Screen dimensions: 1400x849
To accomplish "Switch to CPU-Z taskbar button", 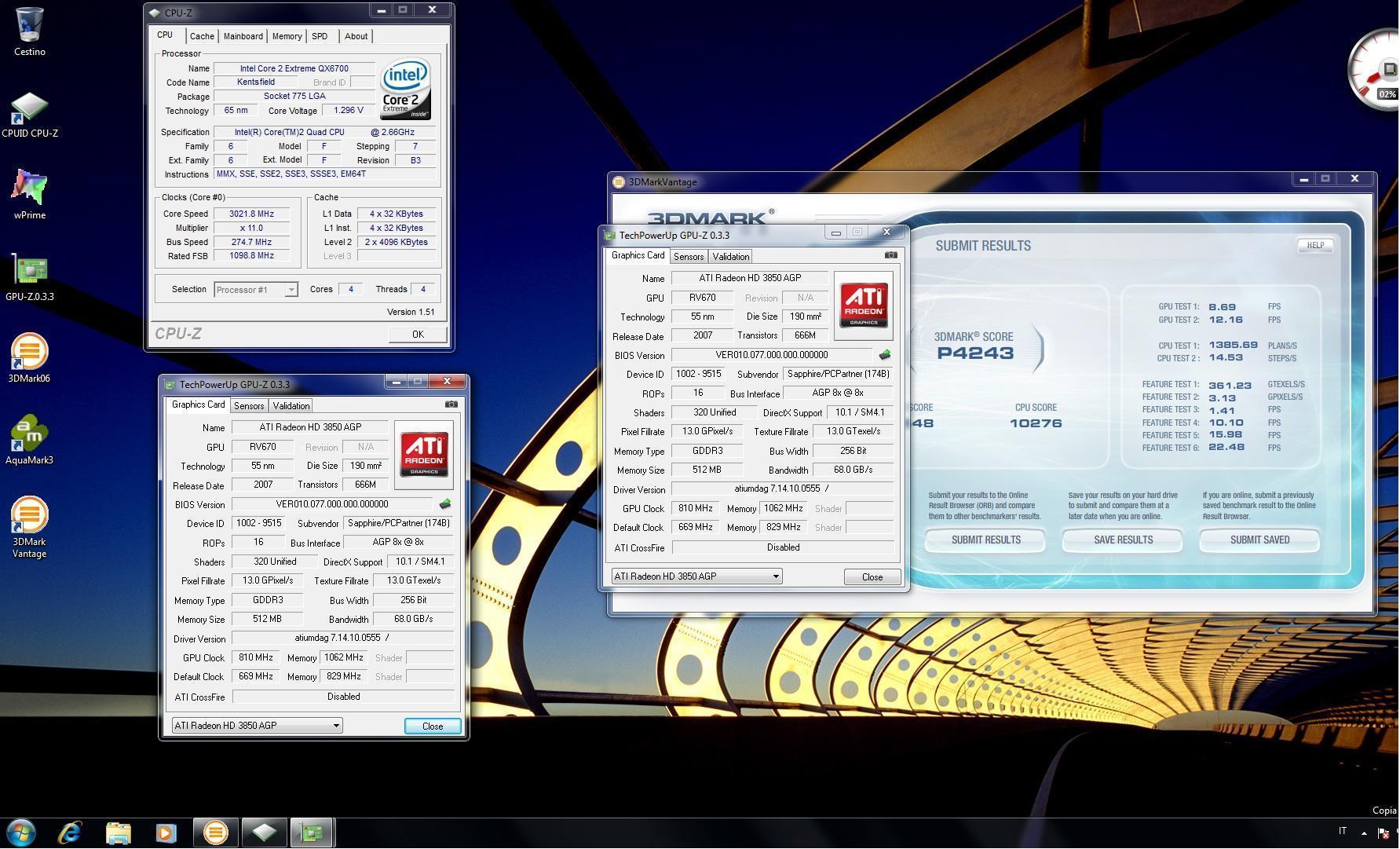I will point(264,833).
